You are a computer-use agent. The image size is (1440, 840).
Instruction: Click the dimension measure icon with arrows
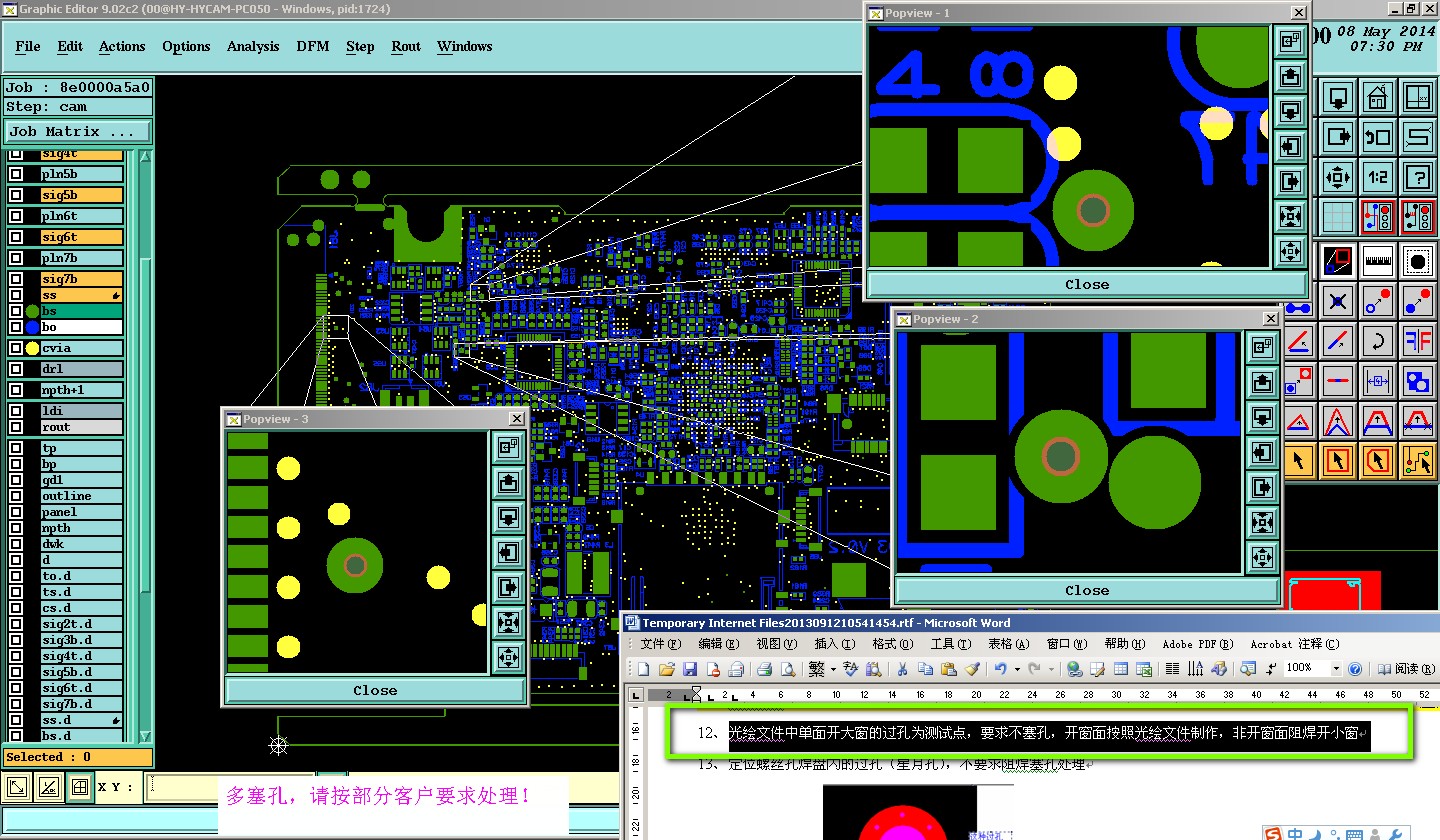pos(1377,380)
